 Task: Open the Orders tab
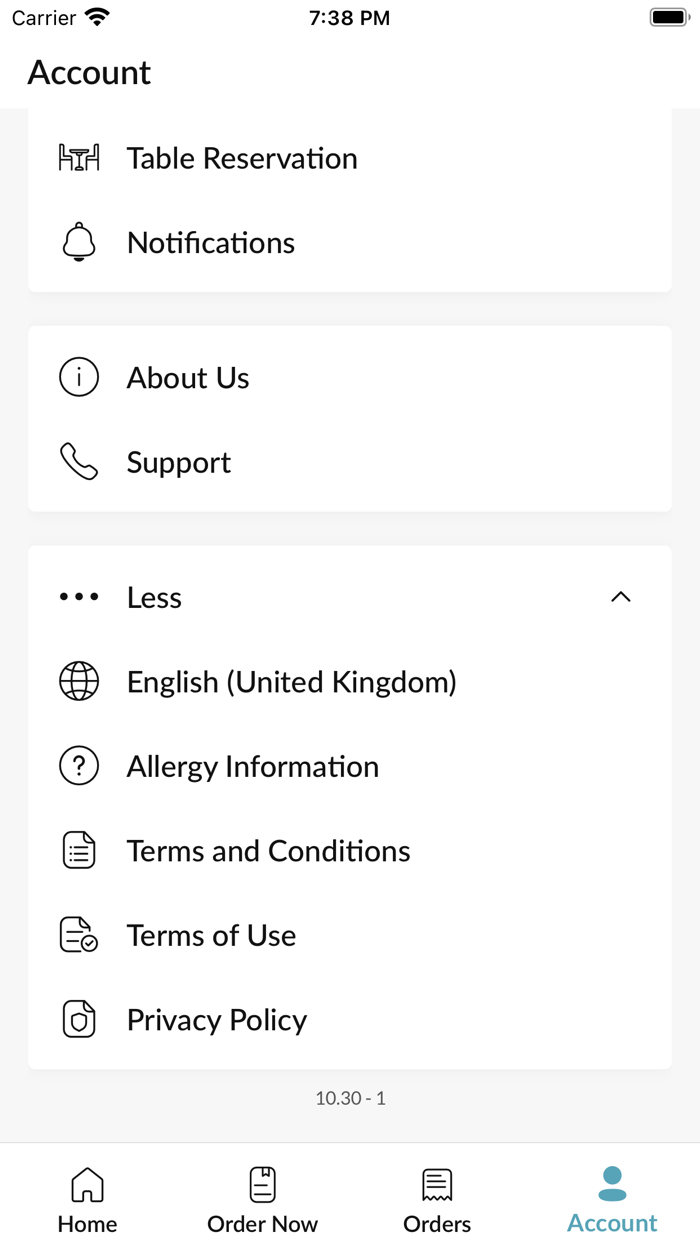click(x=437, y=1200)
